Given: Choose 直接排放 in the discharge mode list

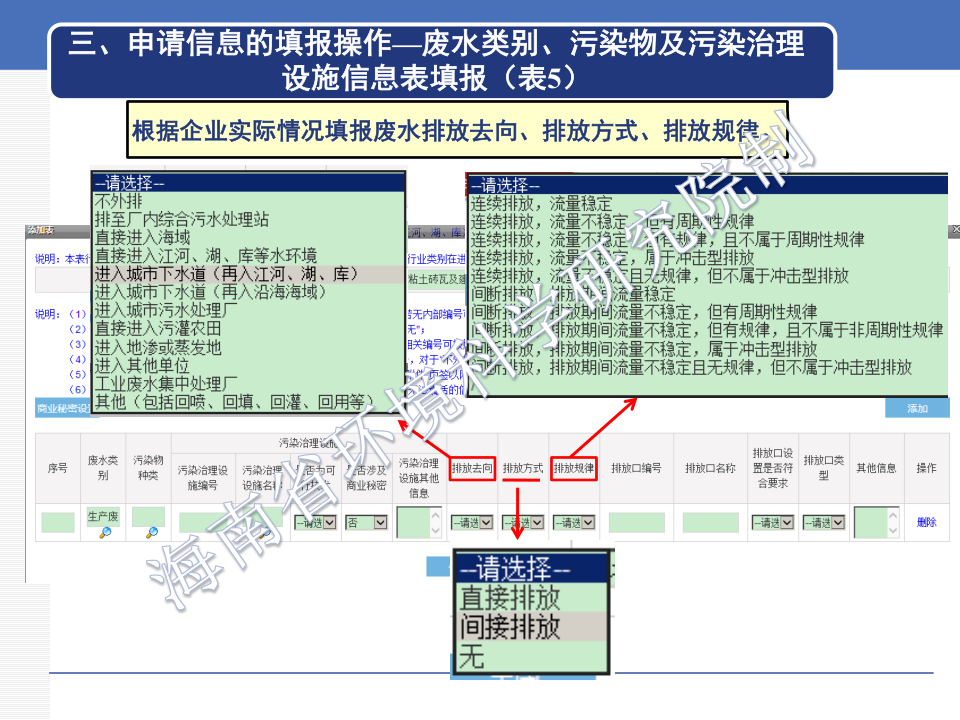Looking at the screenshot, I should tap(533, 597).
